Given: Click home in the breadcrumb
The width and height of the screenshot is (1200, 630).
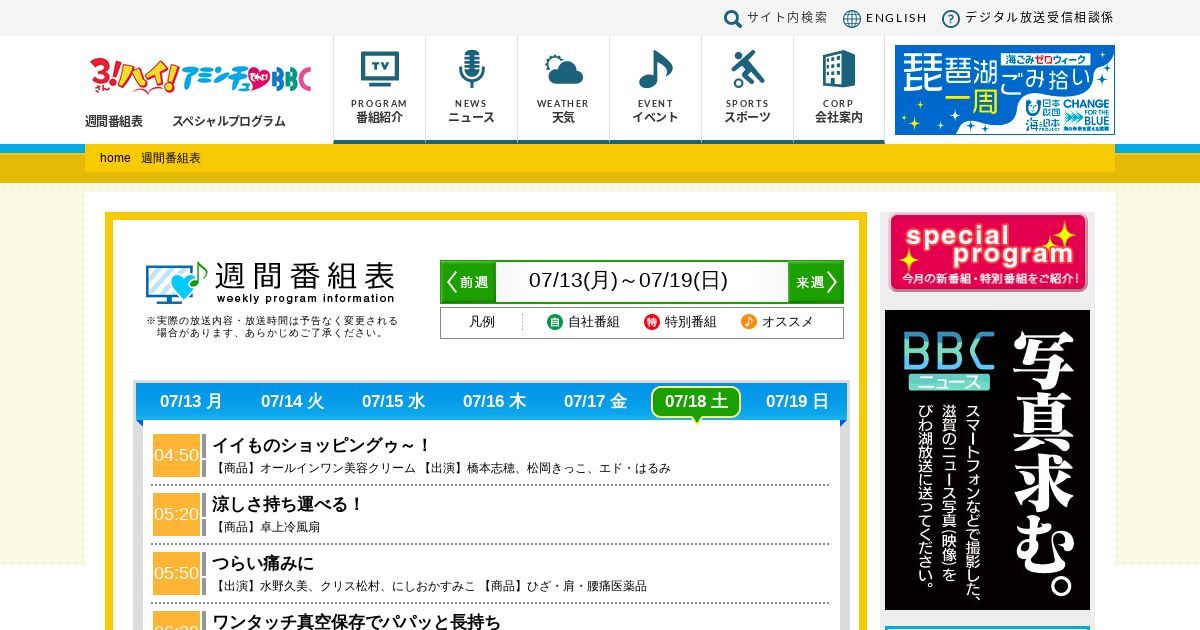Looking at the screenshot, I should pyautogui.click(x=115, y=158).
